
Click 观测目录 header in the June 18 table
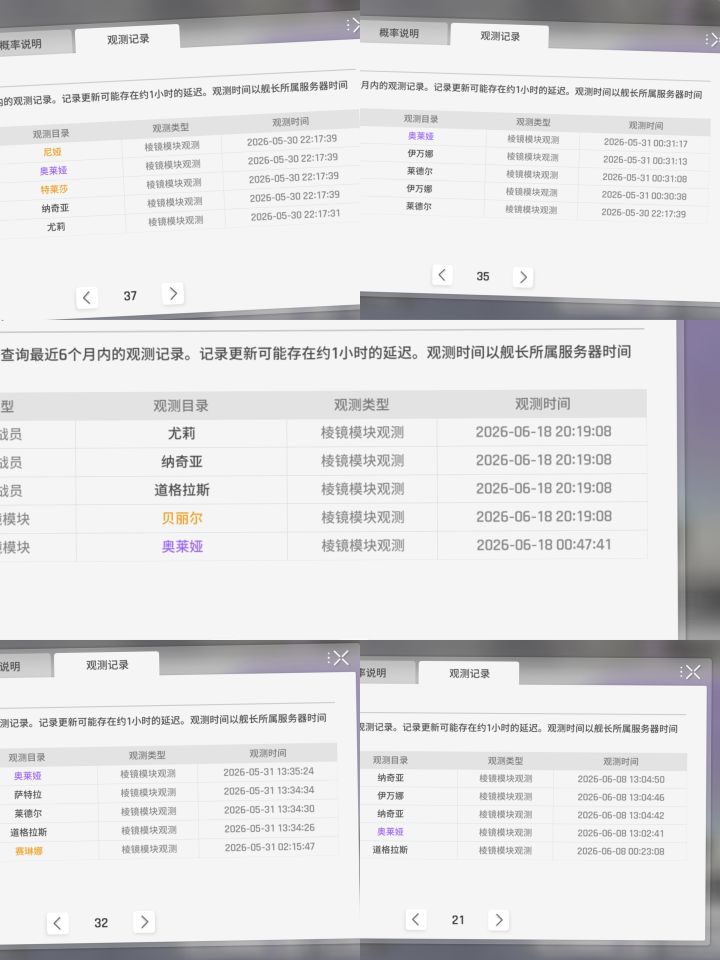[181, 405]
